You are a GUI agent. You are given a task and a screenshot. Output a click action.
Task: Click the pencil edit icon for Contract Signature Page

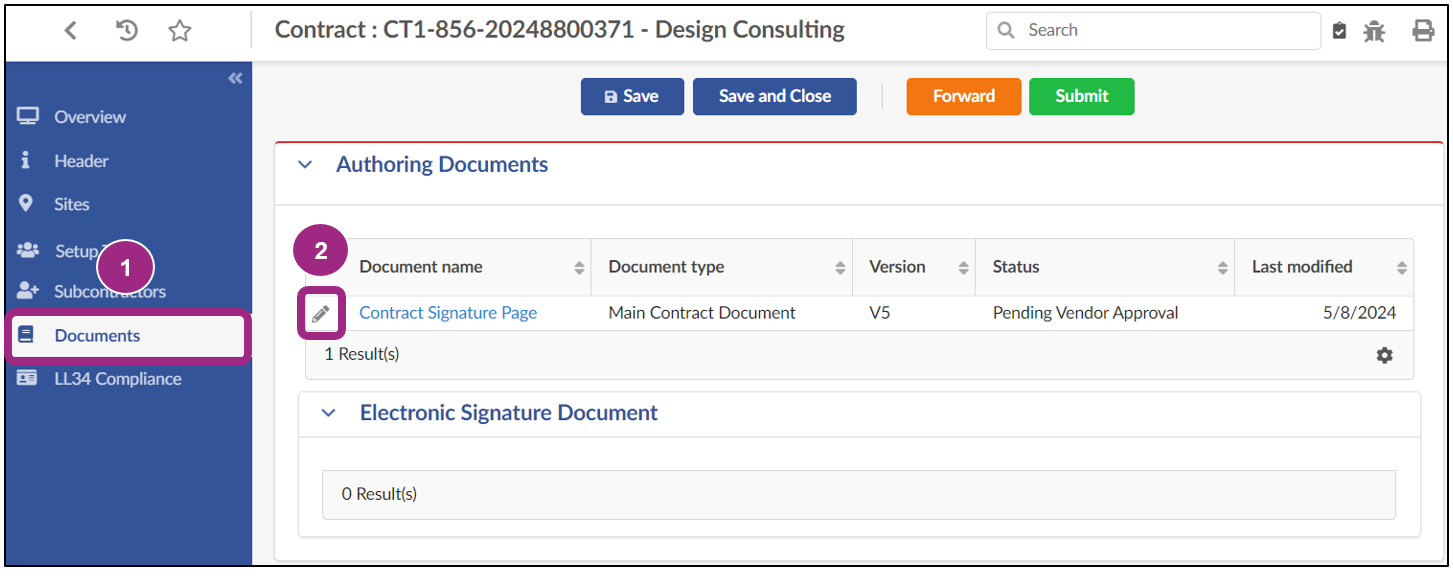point(320,312)
